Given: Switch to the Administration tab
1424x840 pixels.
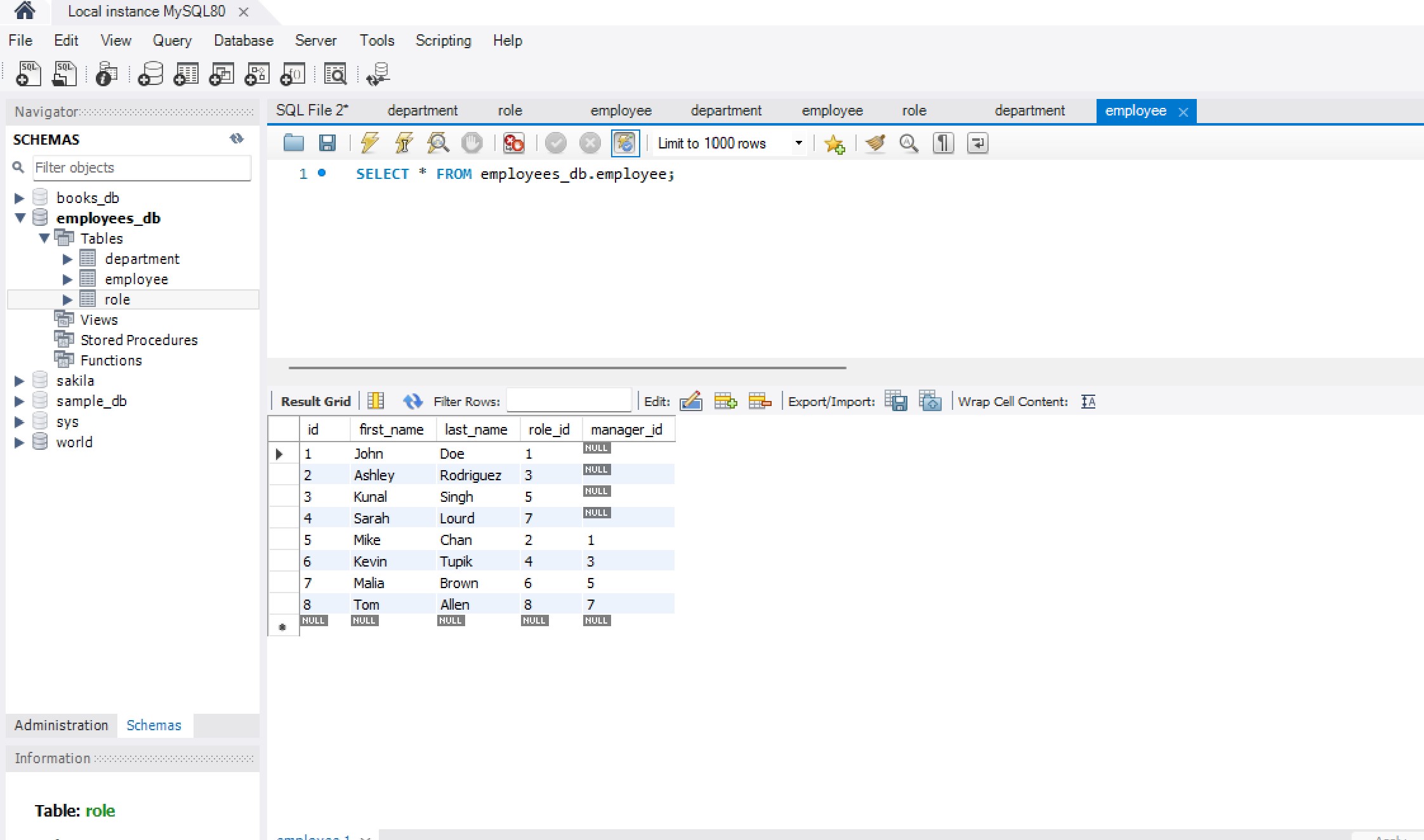Looking at the screenshot, I should click(x=61, y=725).
